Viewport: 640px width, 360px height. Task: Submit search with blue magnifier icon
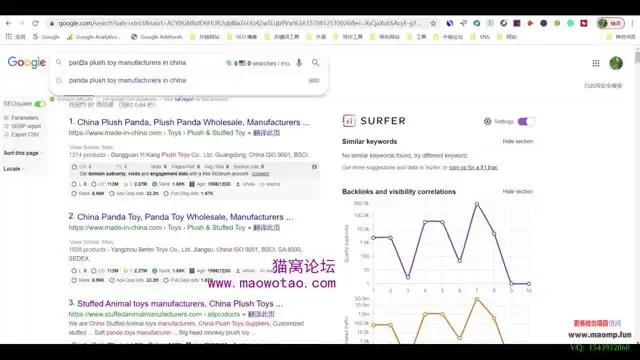(x=316, y=62)
